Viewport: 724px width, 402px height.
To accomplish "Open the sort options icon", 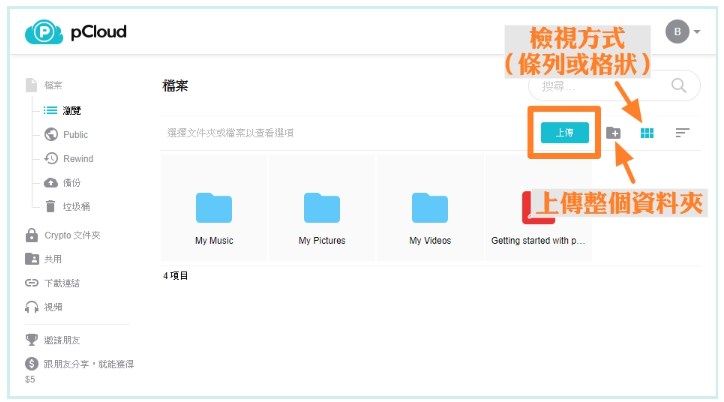I will click(x=682, y=132).
